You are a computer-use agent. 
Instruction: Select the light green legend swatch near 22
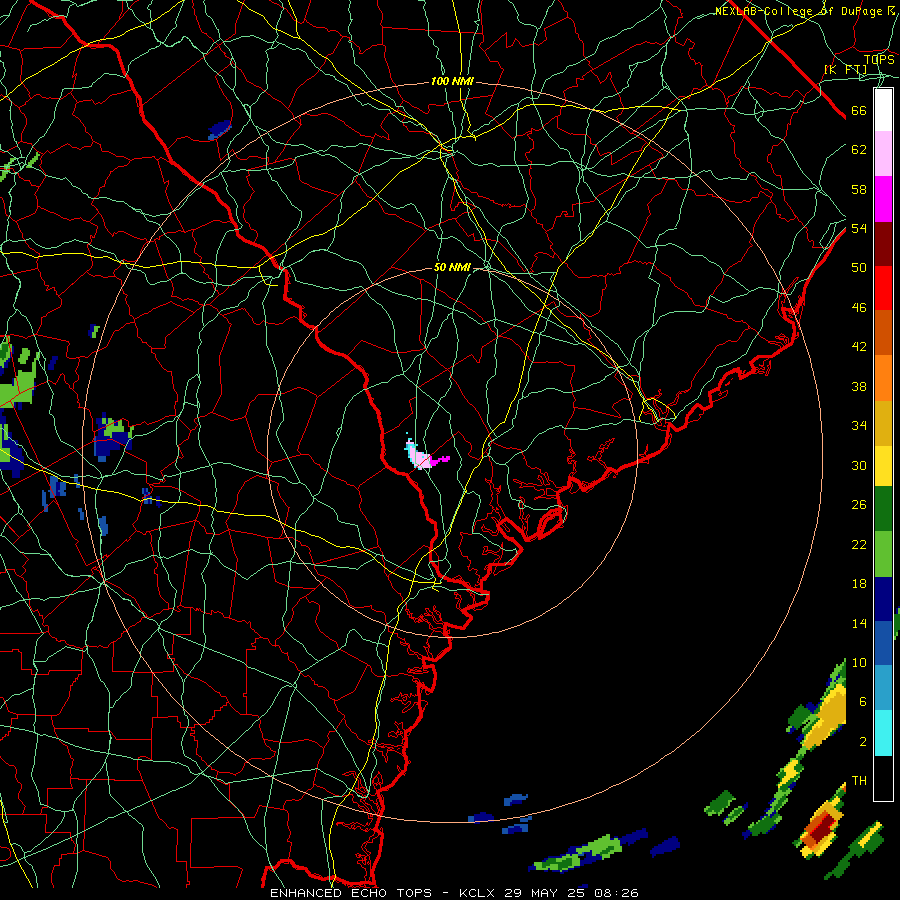pyautogui.click(x=883, y=554)
